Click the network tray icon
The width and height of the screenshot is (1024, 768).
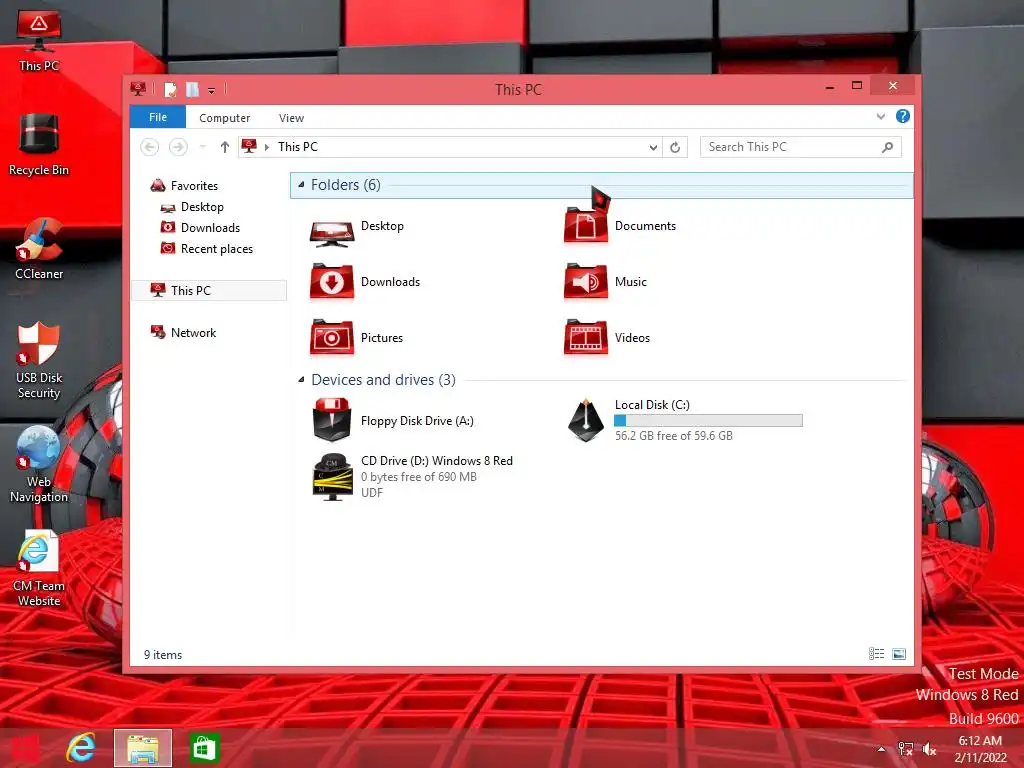coord(905,749)
